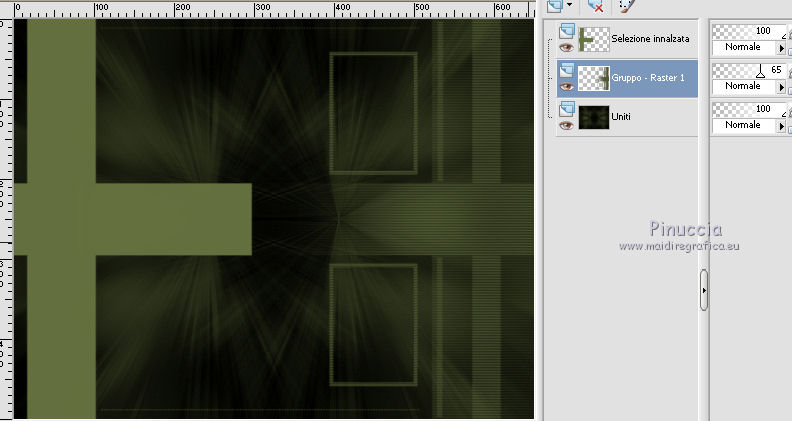The width and height of the screenshot is (792, 421).
Task: Open the New Layer dropdown arrow
Action: pyautogui.click(x=570, y=5)
